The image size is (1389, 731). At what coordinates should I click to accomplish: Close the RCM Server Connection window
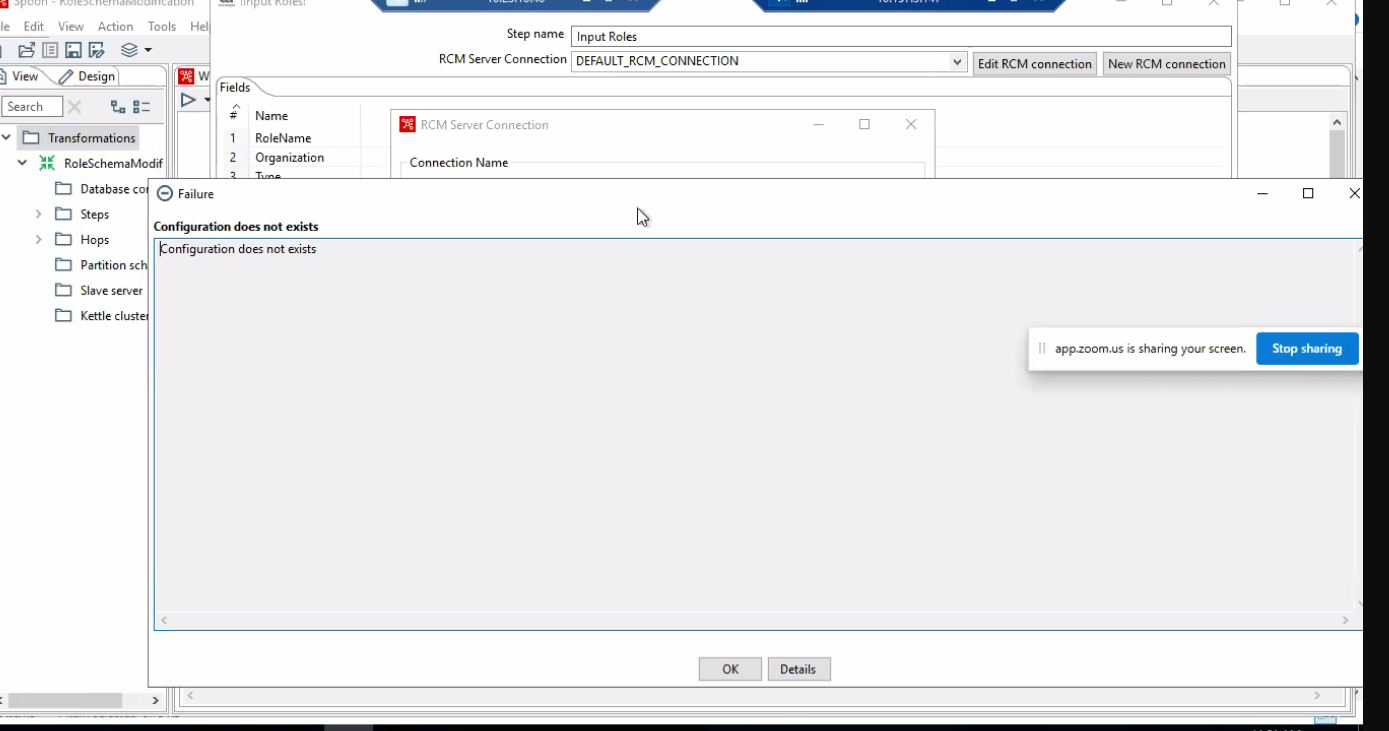[911, 125]
